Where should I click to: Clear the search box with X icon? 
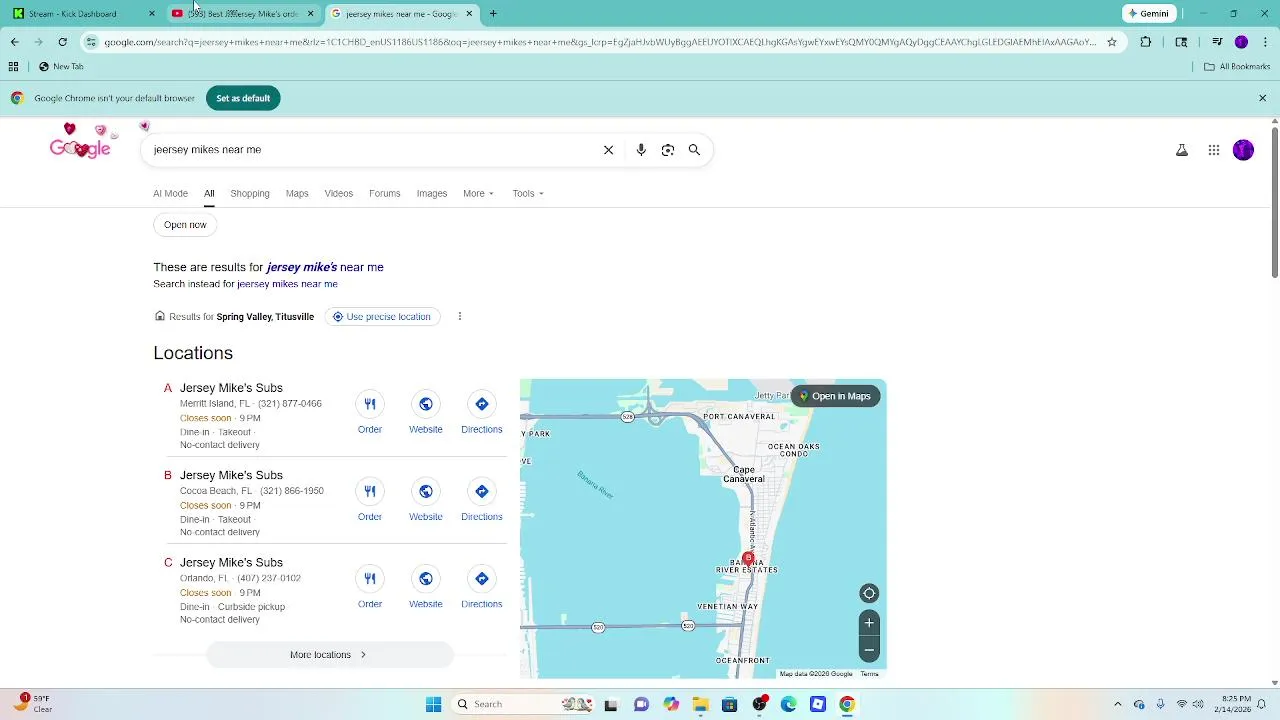608,150
